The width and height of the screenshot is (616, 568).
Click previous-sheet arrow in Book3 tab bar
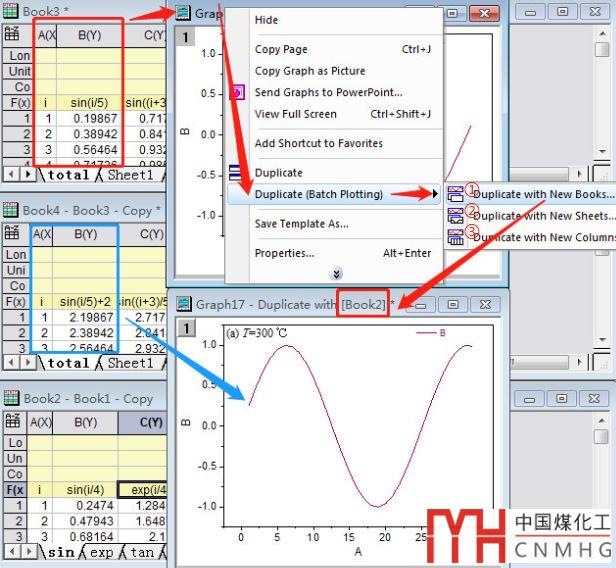11,174
